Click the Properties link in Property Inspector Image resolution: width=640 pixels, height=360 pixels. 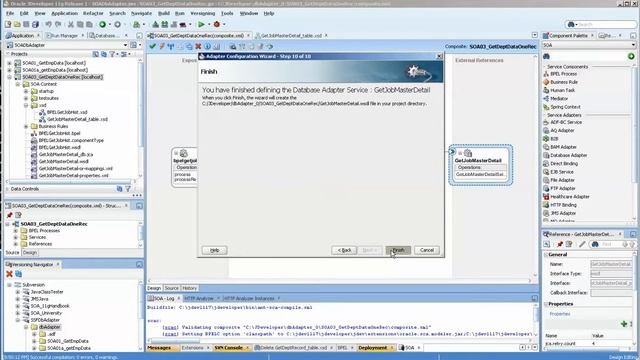[560, 314]
